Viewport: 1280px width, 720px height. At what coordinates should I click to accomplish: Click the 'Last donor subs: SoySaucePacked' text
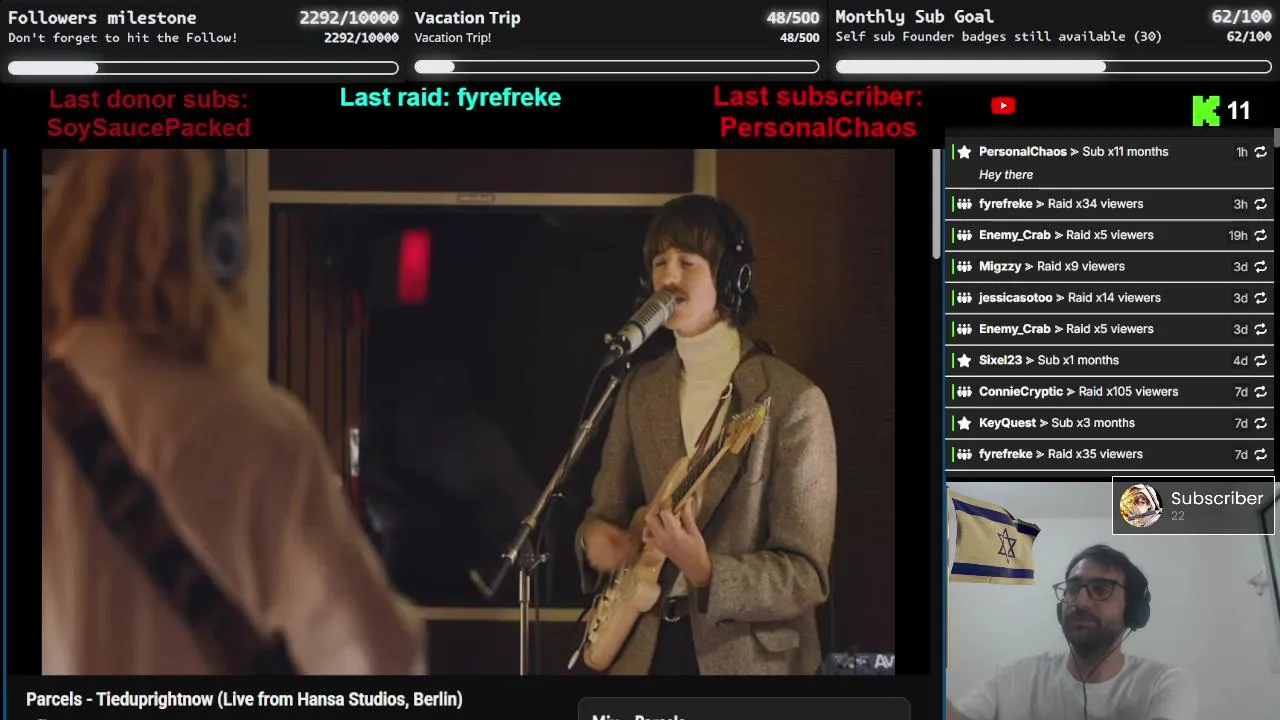(148, 113)
